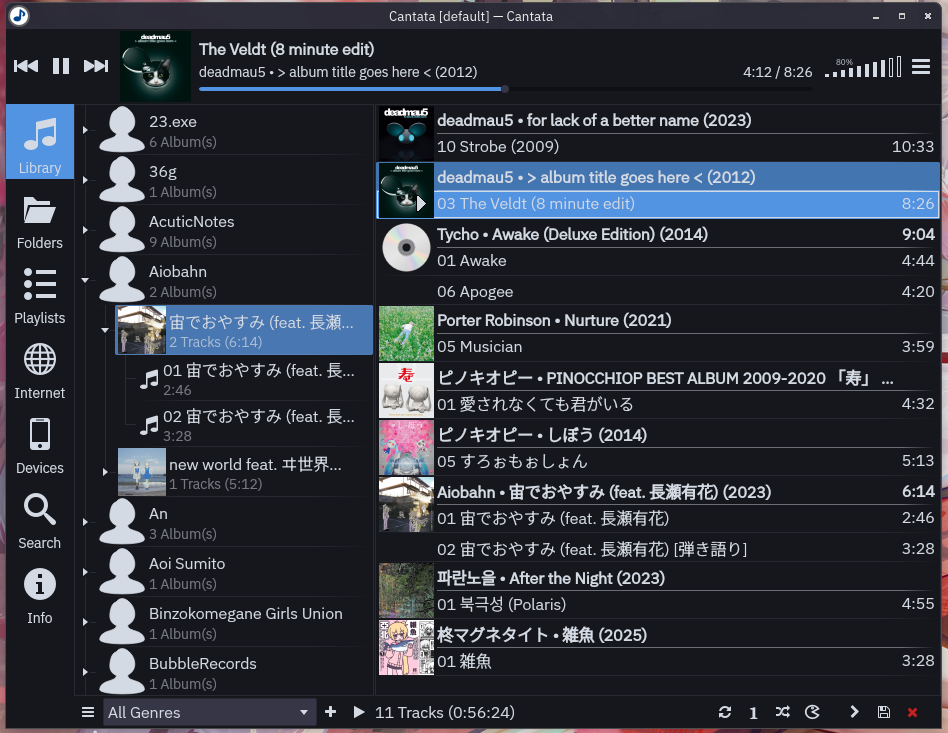This screenshot has height=733, width=948.
Task: Click the BubbleRecords artist avatar
Action: pyautogui.click(x=122, y=672)
